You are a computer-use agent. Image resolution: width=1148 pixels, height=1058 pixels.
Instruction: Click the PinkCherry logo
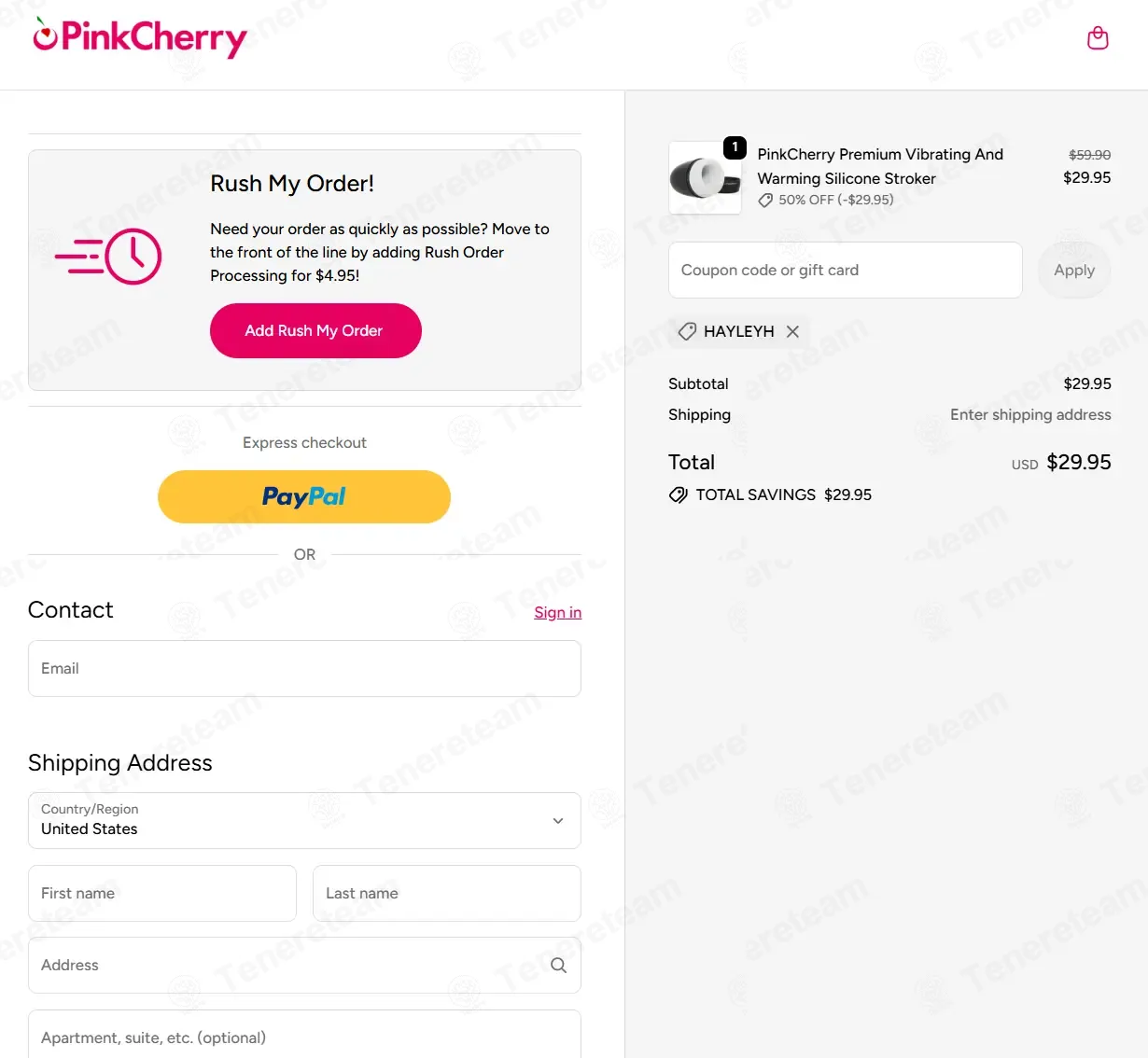pyautogui.click(x=140, y=37)
